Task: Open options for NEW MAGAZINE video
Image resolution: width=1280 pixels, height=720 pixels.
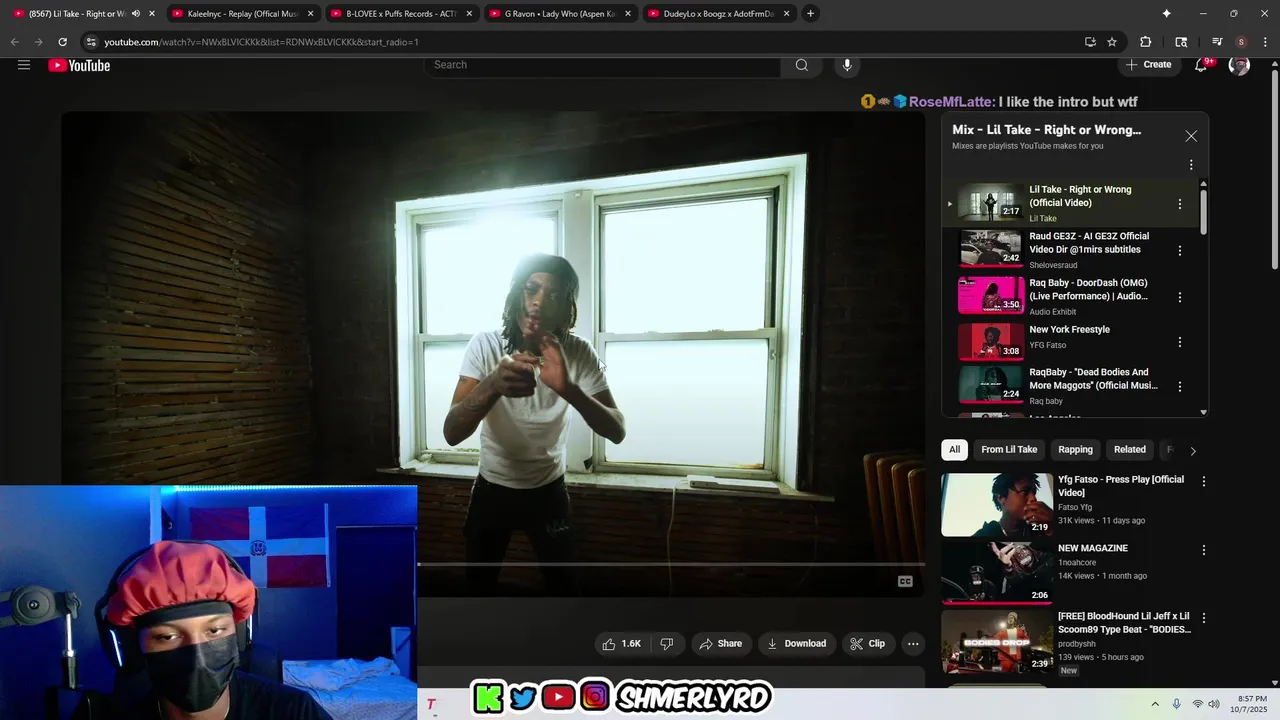Action: (1204, 550)
